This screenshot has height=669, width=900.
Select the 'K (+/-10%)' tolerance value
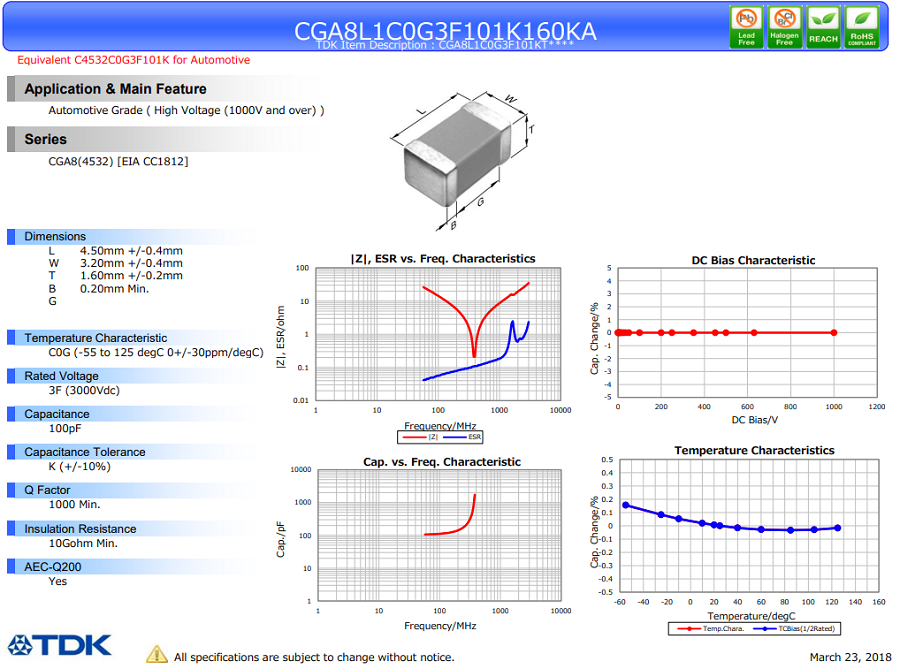(79, 466)
